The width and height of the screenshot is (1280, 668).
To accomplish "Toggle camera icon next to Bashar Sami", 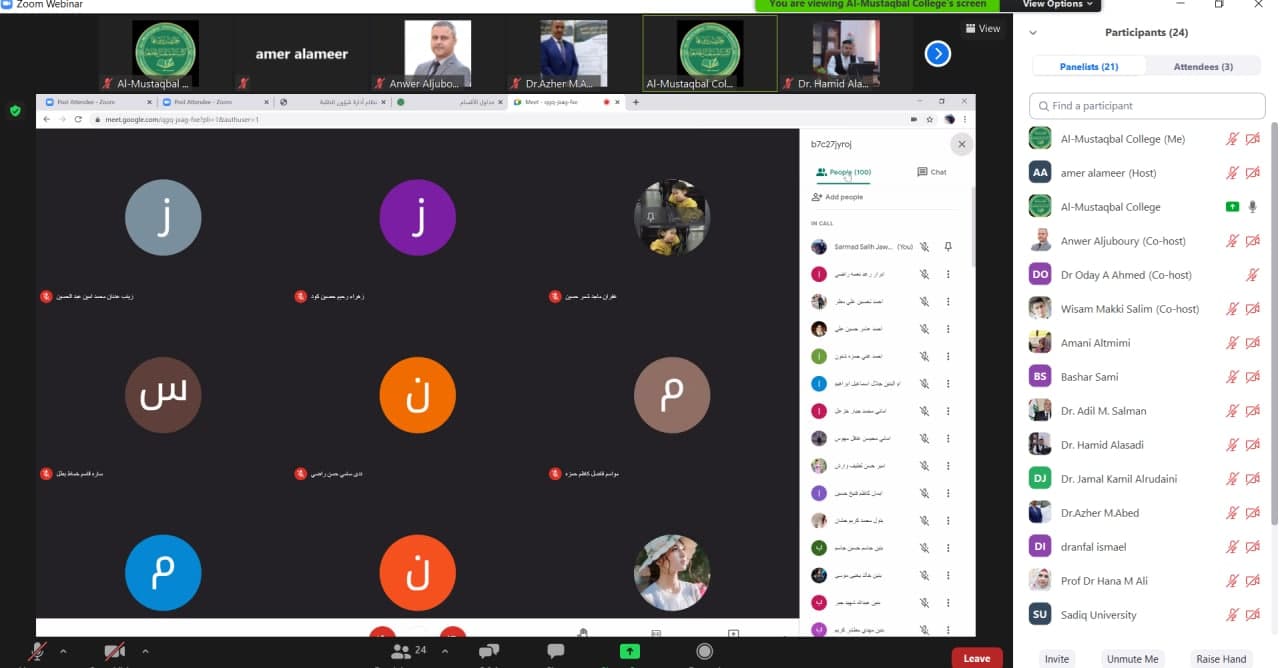I will click(1252, 377).
